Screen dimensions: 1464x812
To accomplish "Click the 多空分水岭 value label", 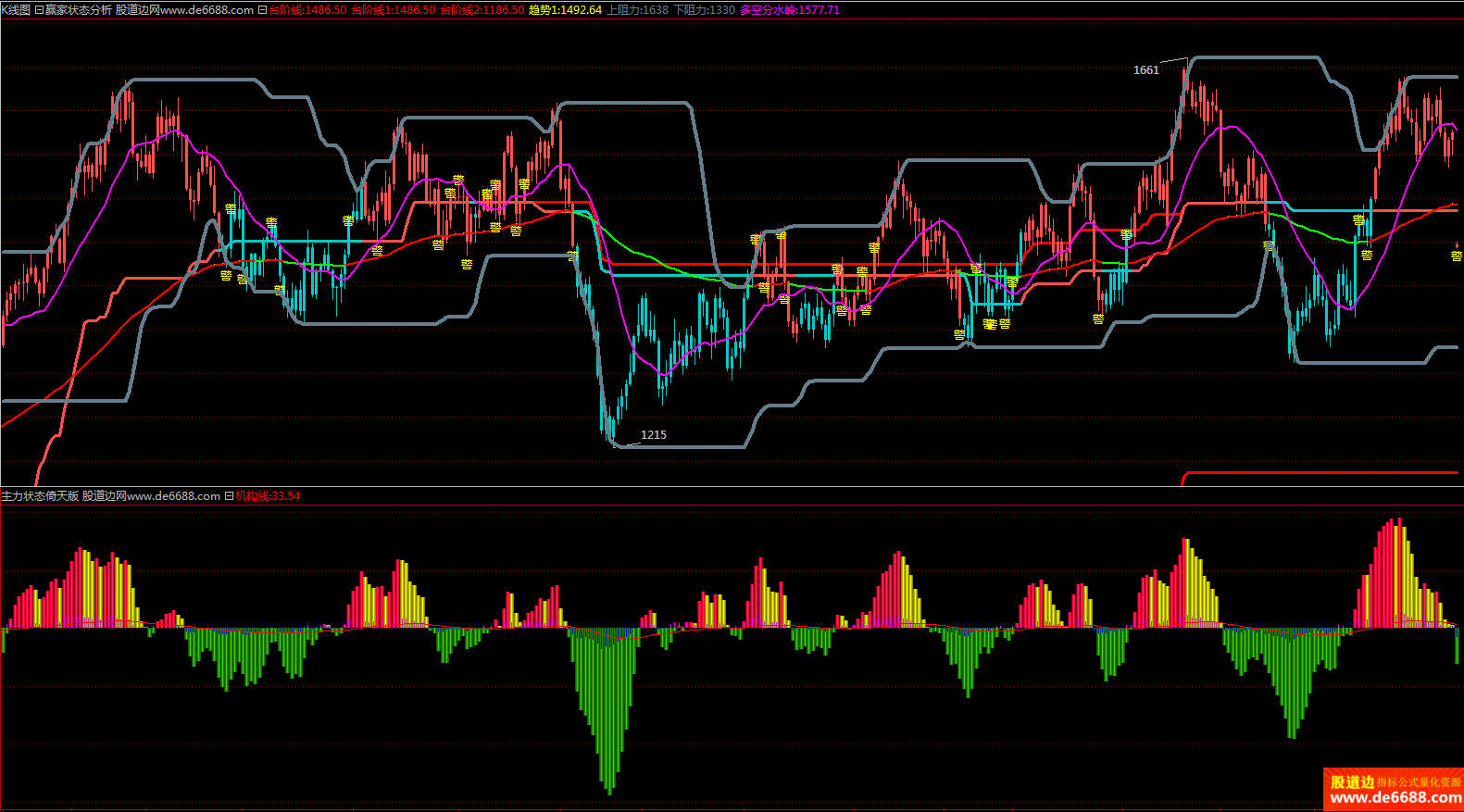I will [x=789, y=10].
